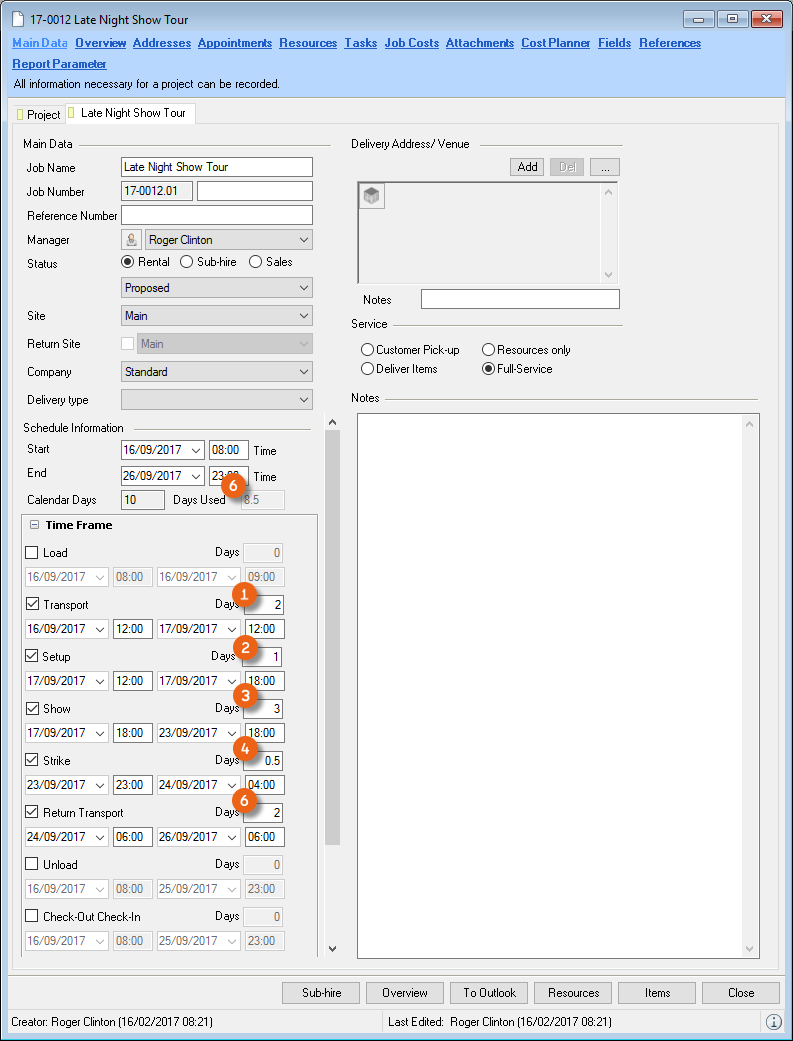Expand the Manager Roger Clinton dropdown
The height and width of the screenshot is (1041, 793).
(228, 240)
